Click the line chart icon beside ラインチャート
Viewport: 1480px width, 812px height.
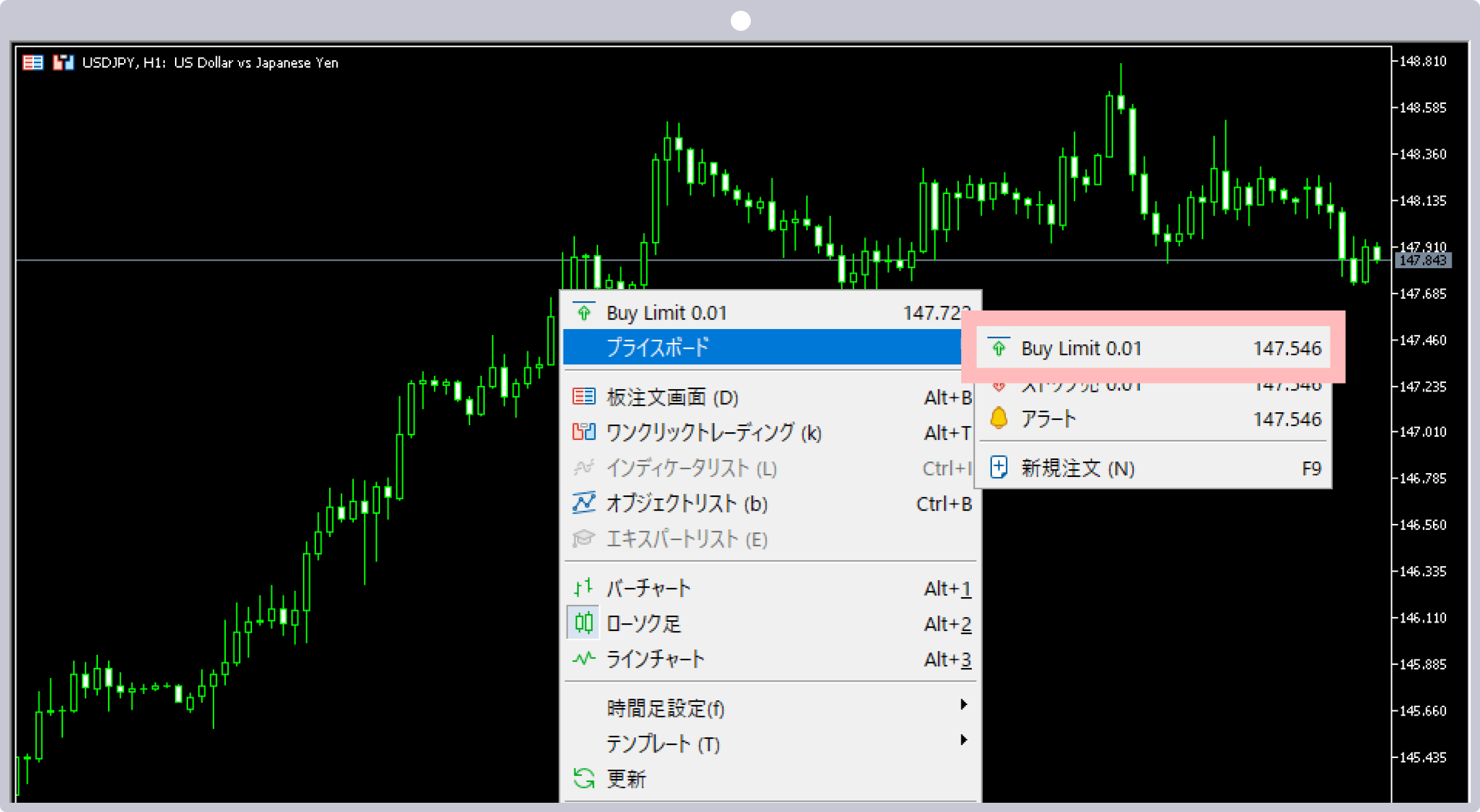[584, 659]
